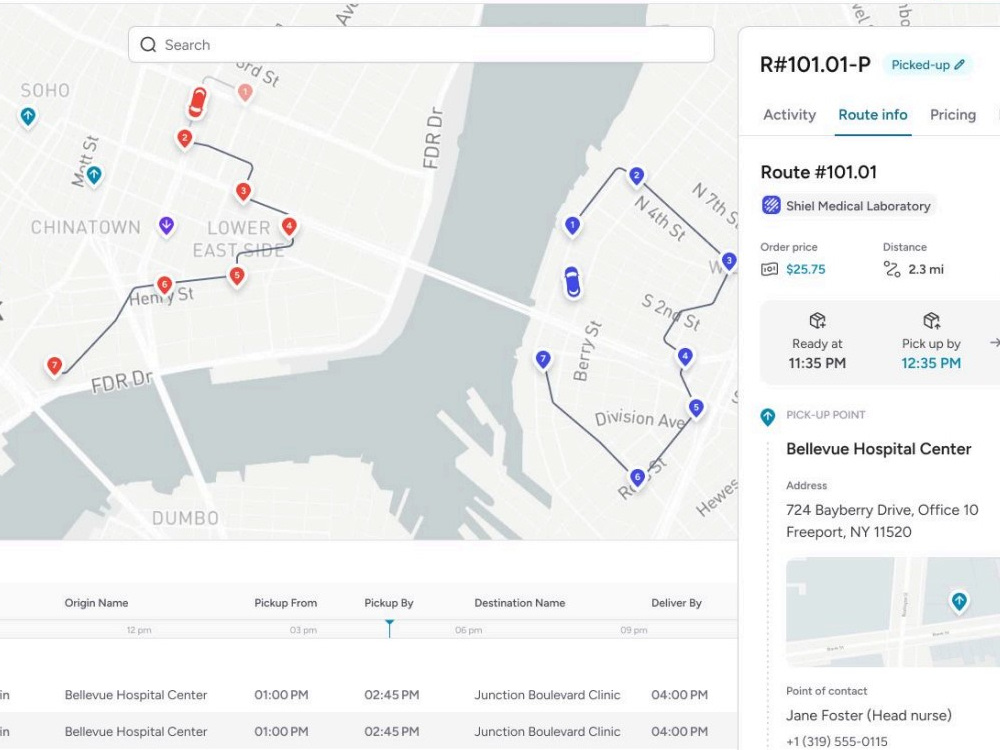Edit the Picked-up status badge
Image resolution: width=1000 pixels, height=750 pixels.
[x=928, y=65]
